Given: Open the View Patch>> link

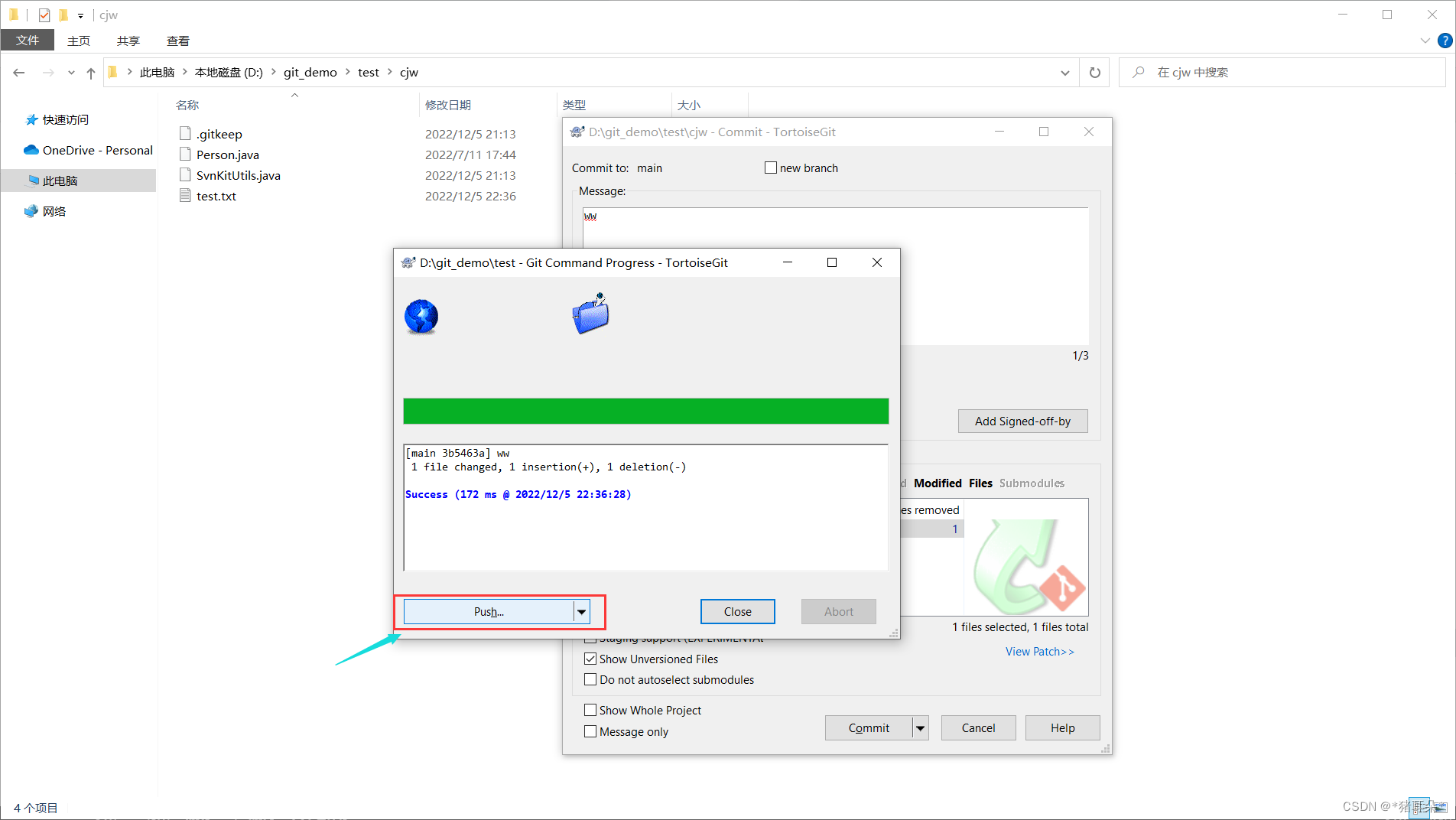Looking at the screenshot, I should pos(1039,651).
